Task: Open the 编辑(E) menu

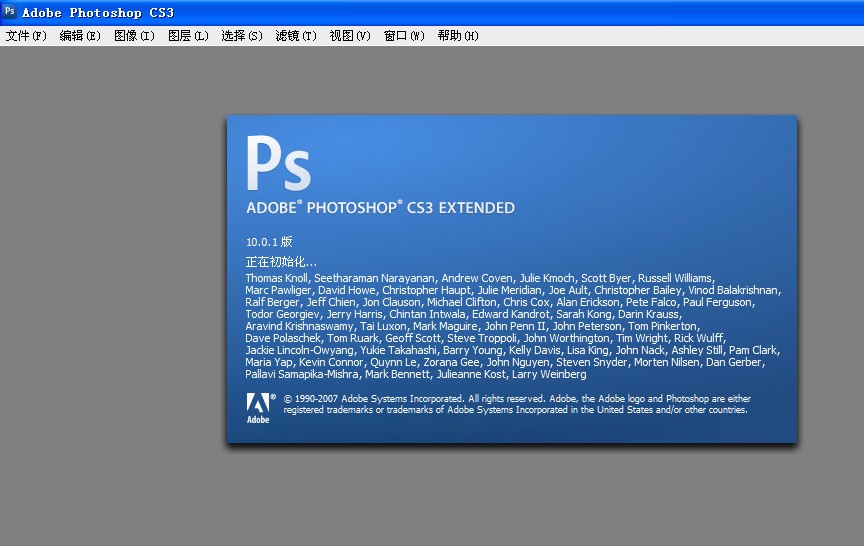Action: tap(80, 36)
